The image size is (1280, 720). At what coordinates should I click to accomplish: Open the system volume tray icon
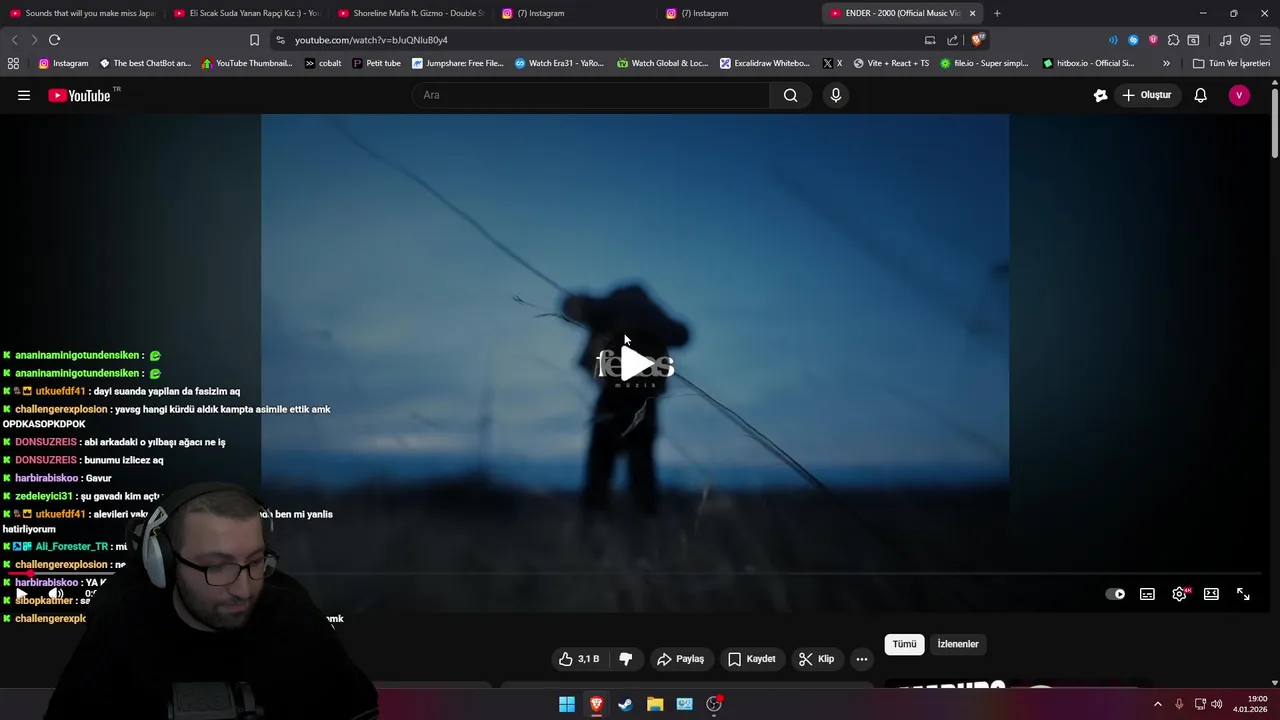point(1217,704)
